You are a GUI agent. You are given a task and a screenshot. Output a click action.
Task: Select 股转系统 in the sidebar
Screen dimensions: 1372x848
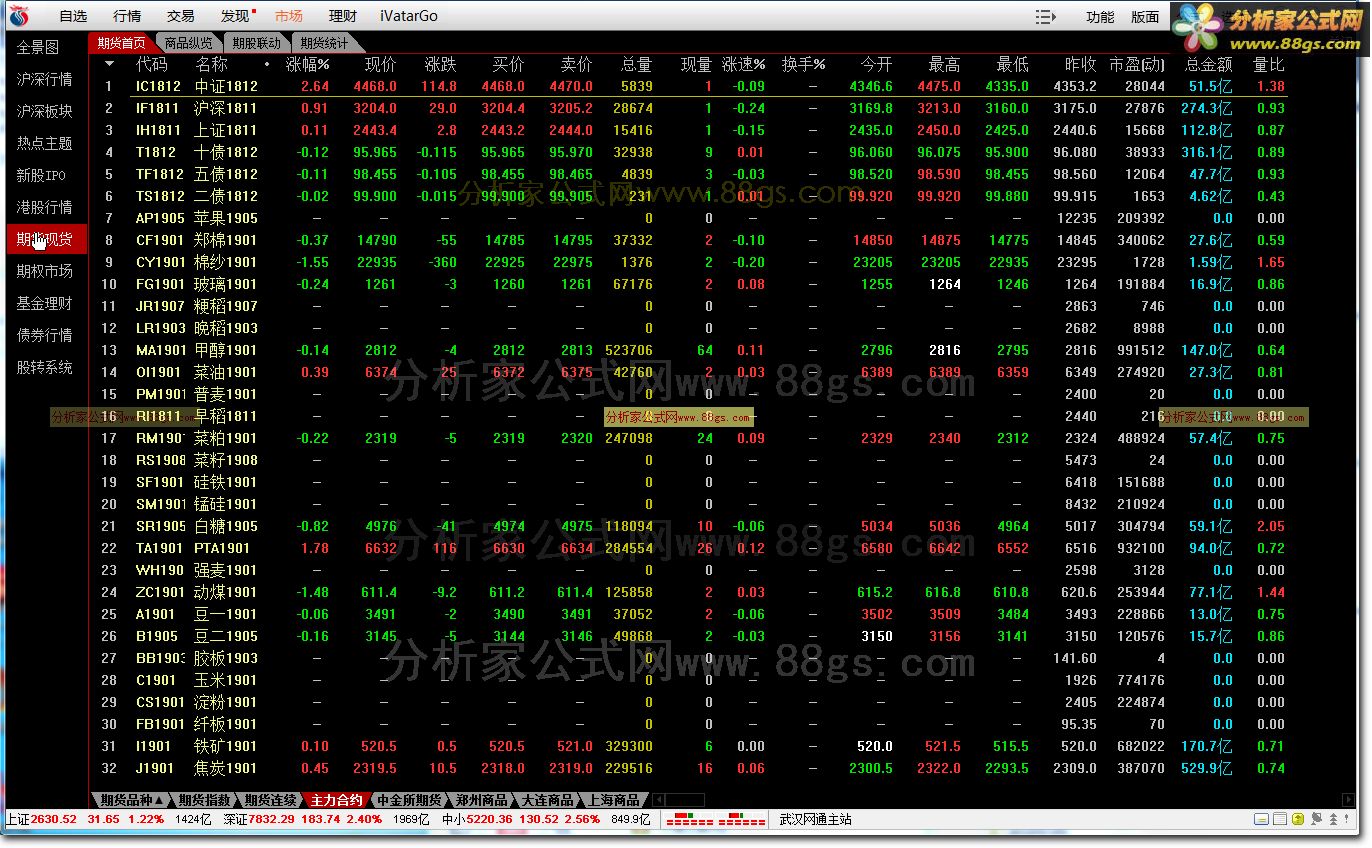pyautogui.click(x=45, y=367)
